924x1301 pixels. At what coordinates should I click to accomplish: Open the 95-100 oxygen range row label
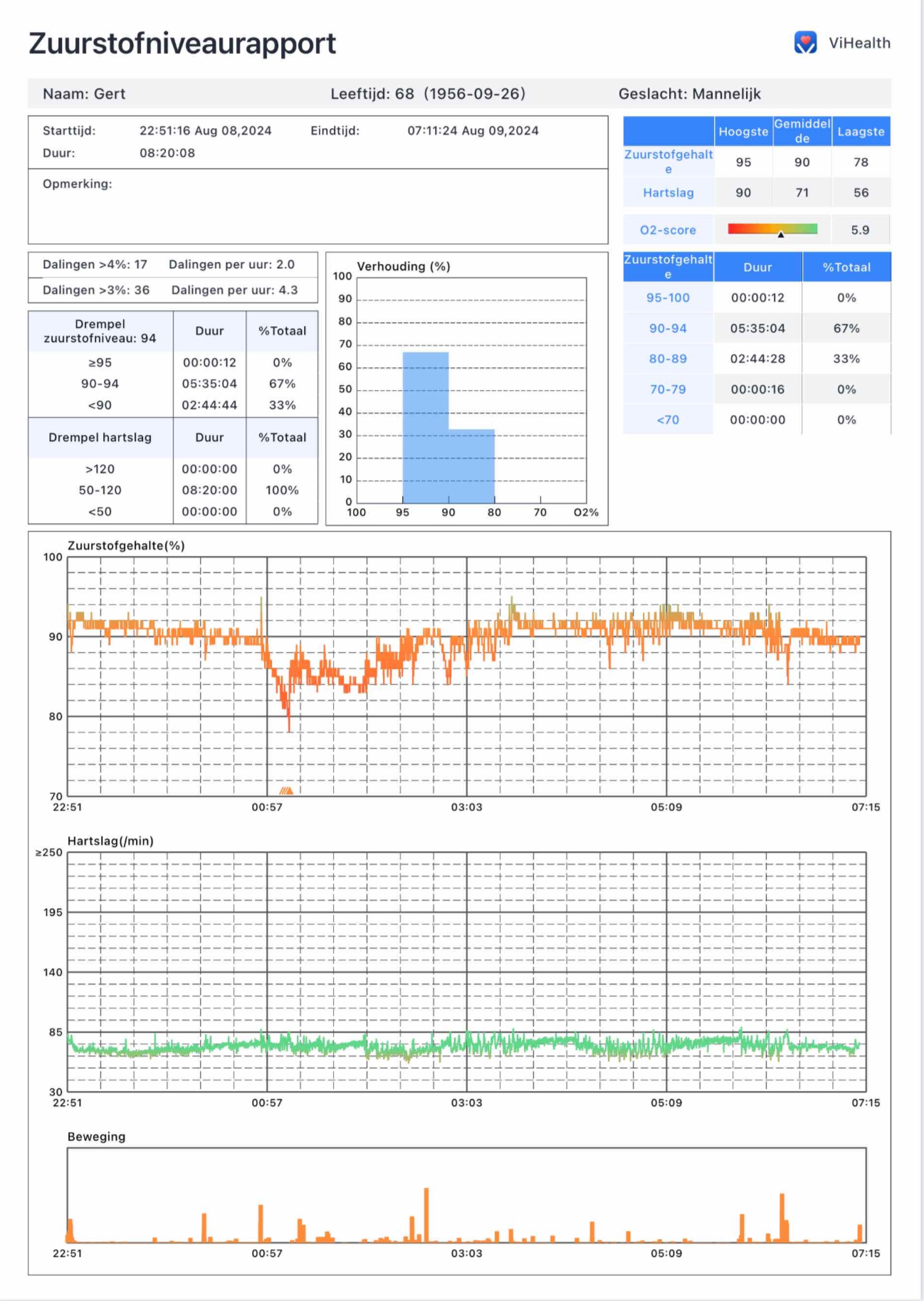pos(668,297)
